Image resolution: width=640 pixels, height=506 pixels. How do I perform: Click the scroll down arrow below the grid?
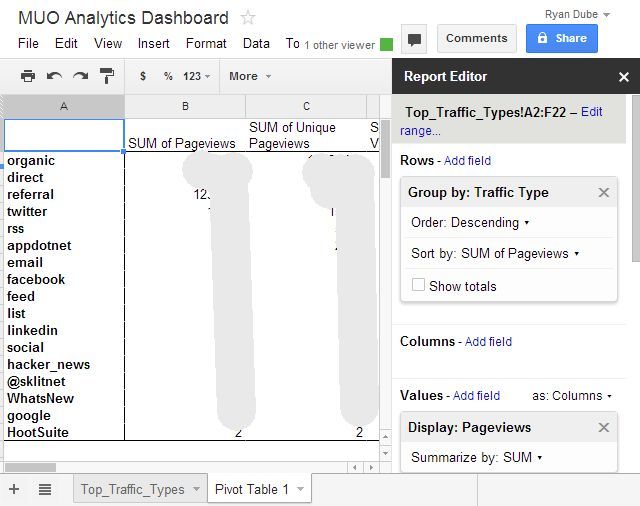click(385, 453)
